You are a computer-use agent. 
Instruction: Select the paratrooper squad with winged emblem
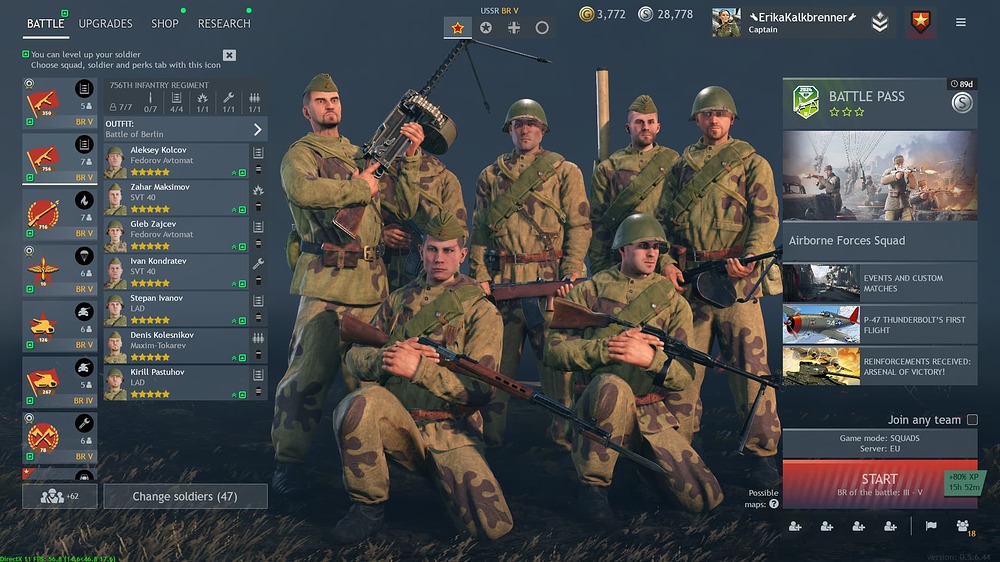59,270
